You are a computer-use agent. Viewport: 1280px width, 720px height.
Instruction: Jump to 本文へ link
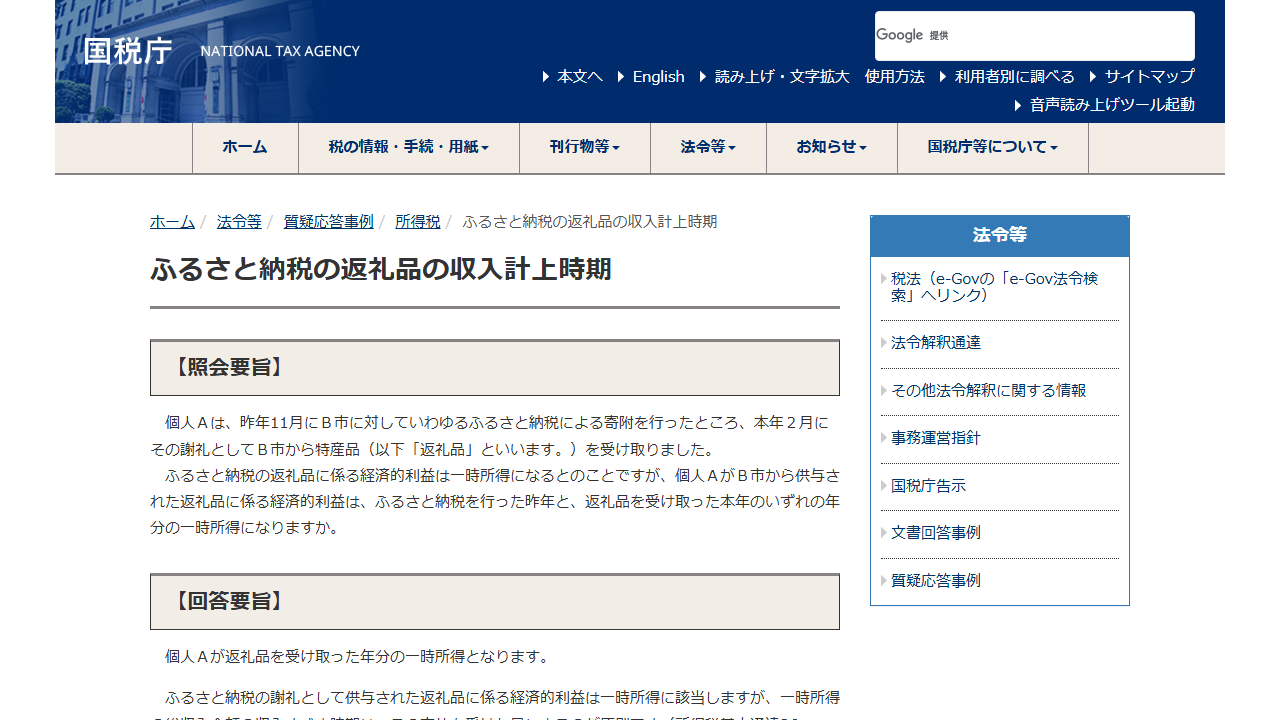point(580,76)
